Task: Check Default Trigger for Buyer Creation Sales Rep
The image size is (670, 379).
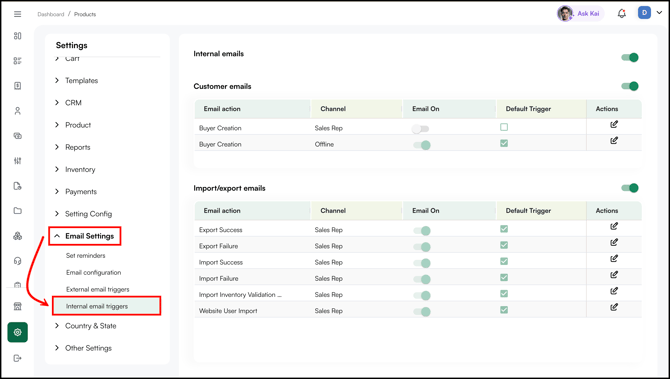Action: [x=504, y=127]
